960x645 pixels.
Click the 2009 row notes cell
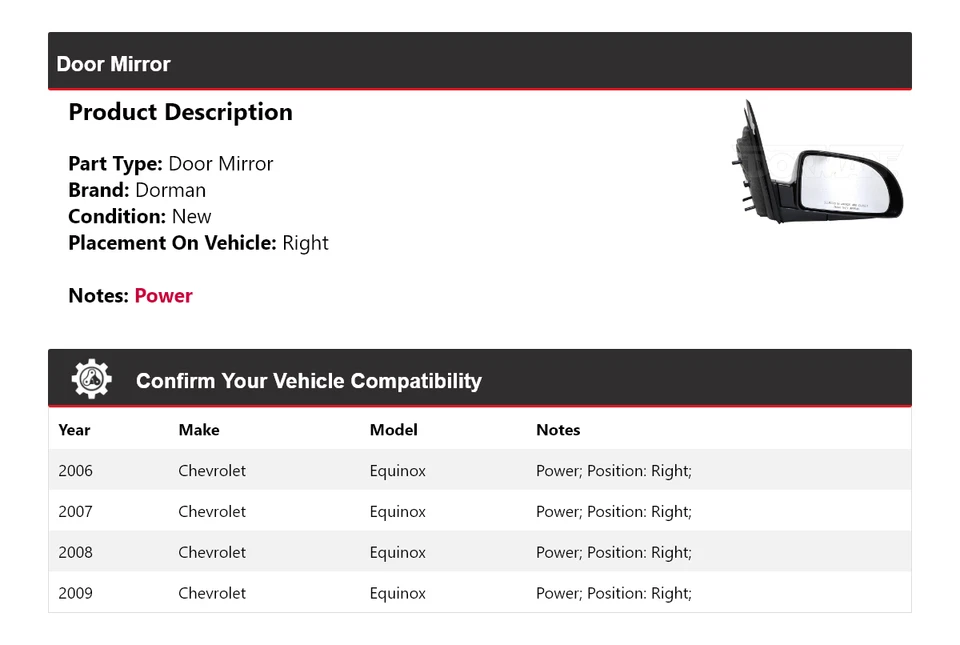pos(613,593)
